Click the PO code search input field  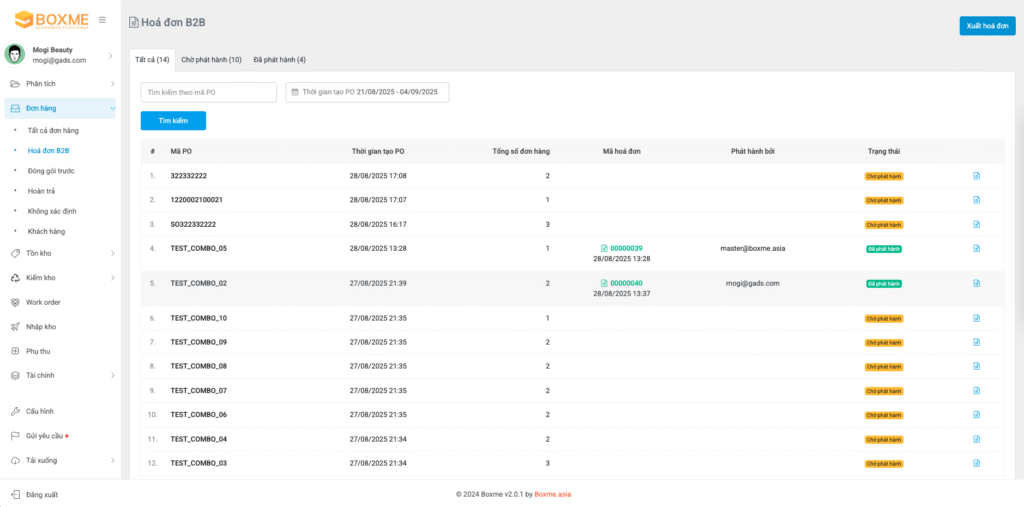click(x=208, y=92)
